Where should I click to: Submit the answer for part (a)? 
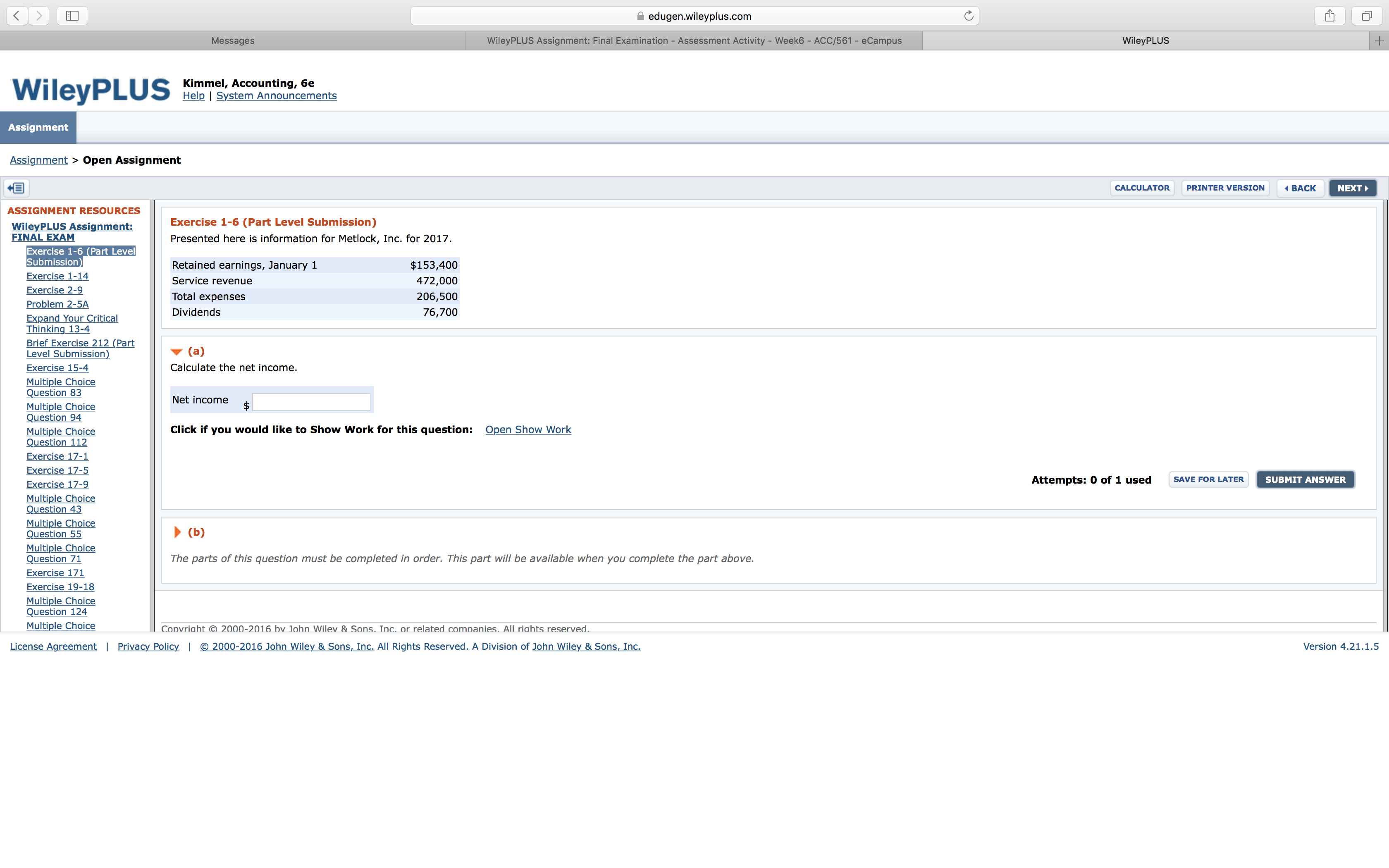(x=1305, y=479)
